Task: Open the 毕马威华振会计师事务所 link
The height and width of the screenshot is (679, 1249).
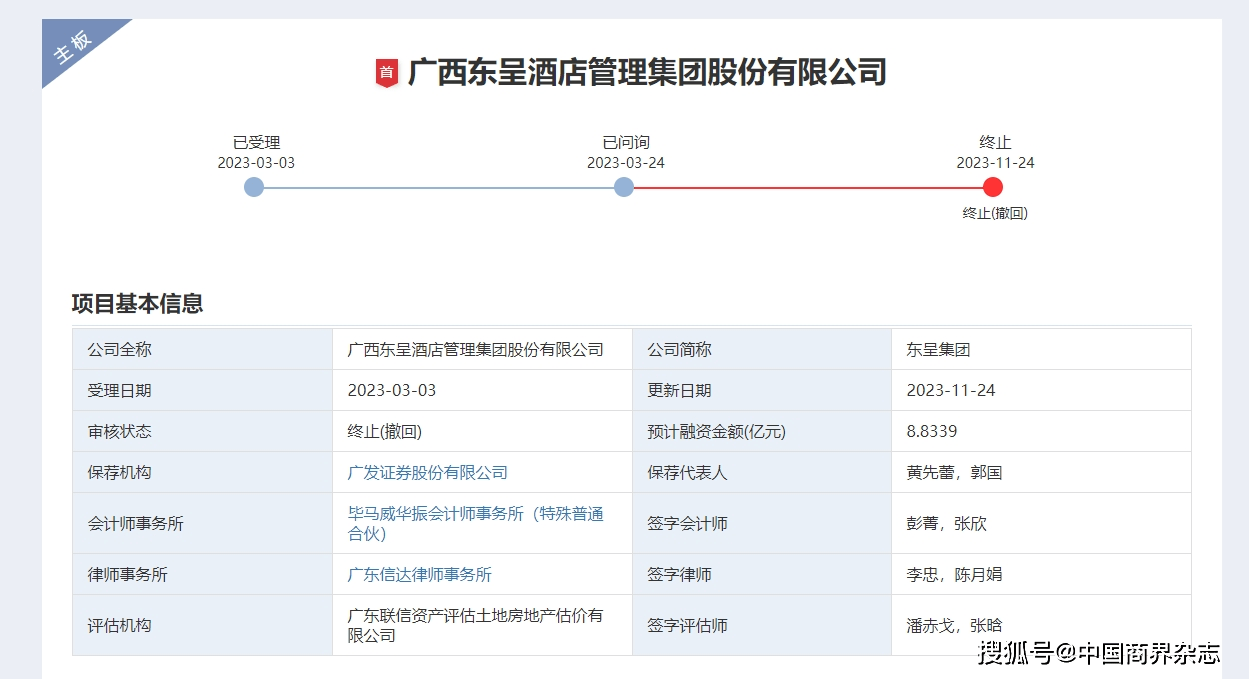Action: click(x=476, y=523)
